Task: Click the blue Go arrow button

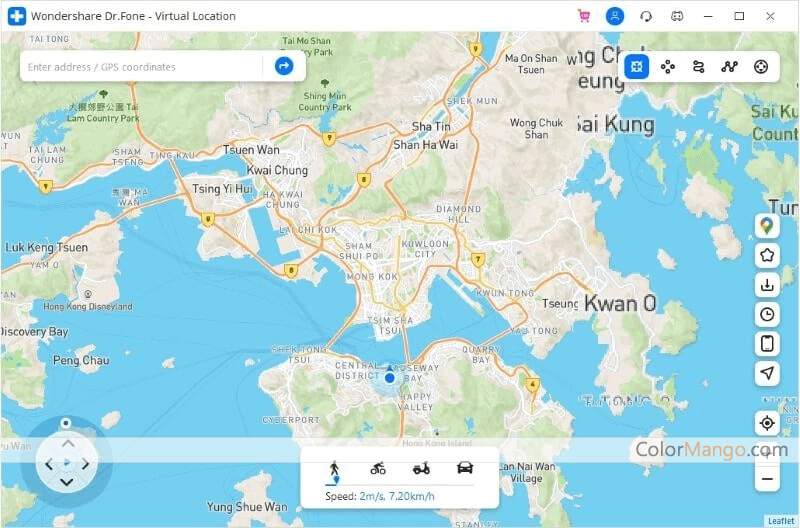Action: coord(284,65)
